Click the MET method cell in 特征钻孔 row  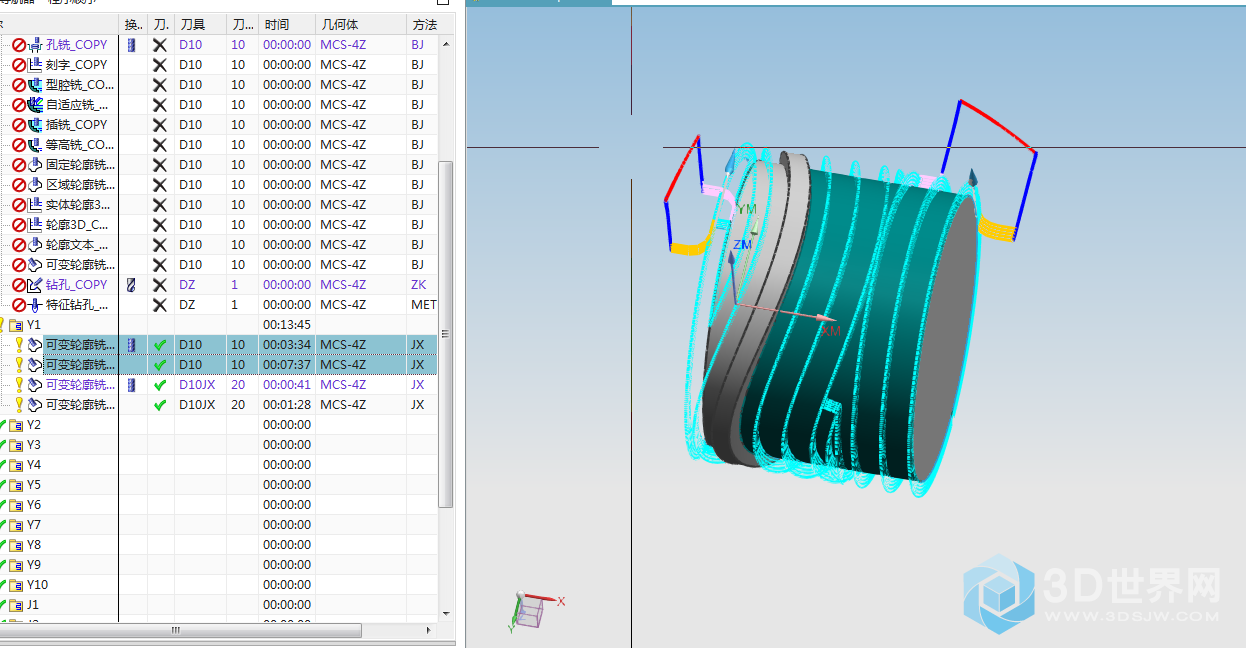[x=423, y=304]
